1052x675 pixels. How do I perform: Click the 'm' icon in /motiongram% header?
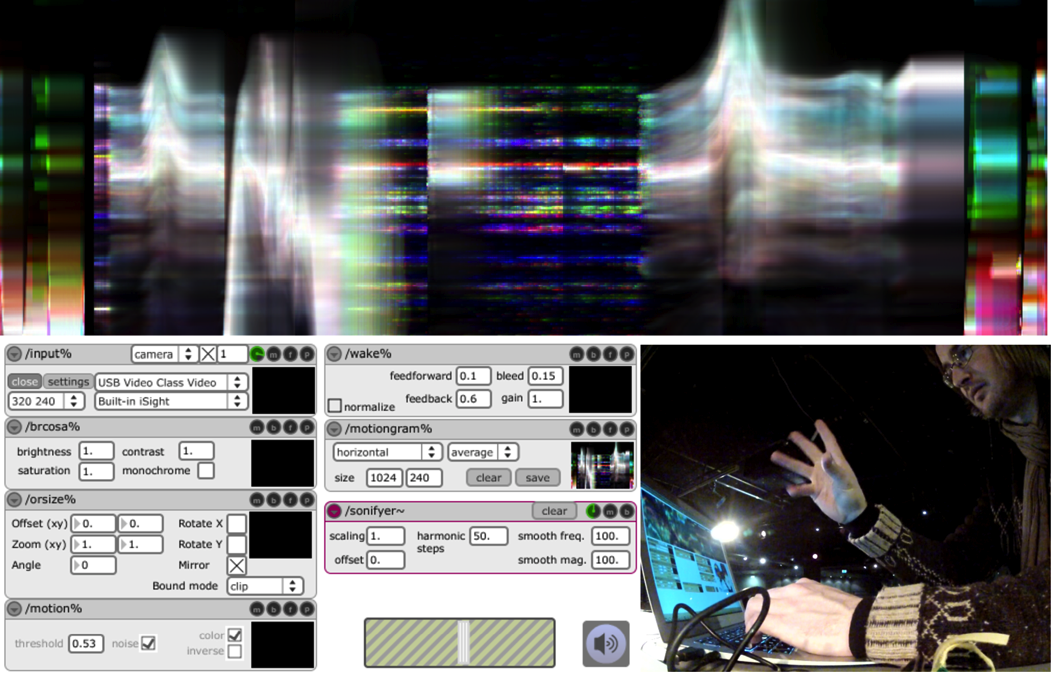(x=577, y=427)
